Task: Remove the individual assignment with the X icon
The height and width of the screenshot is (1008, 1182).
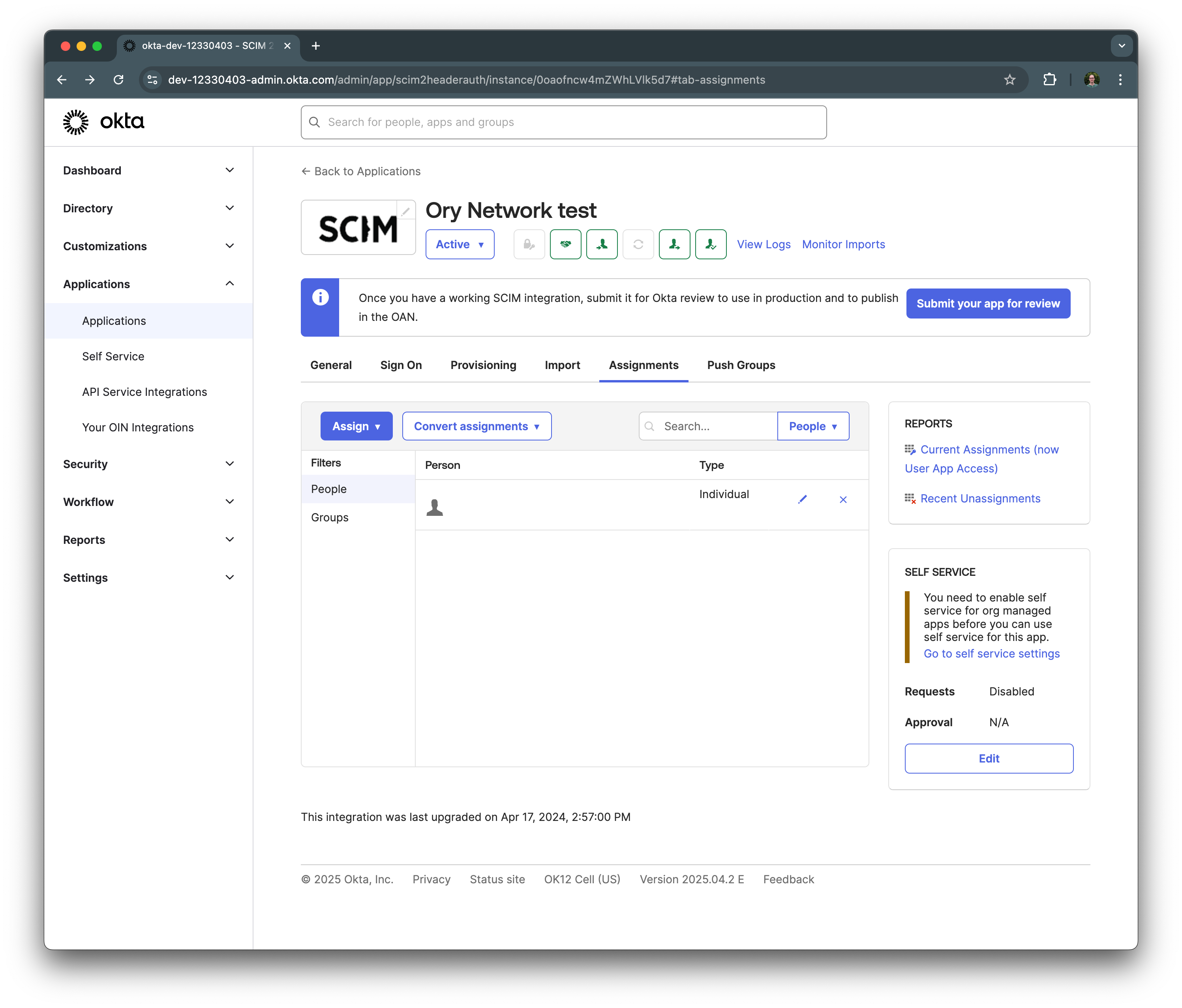Action: [842, 499]
